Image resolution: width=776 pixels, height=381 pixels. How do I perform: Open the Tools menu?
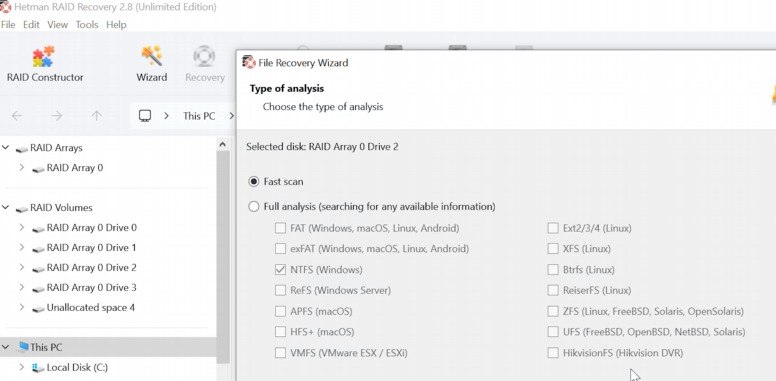point(87,24)
